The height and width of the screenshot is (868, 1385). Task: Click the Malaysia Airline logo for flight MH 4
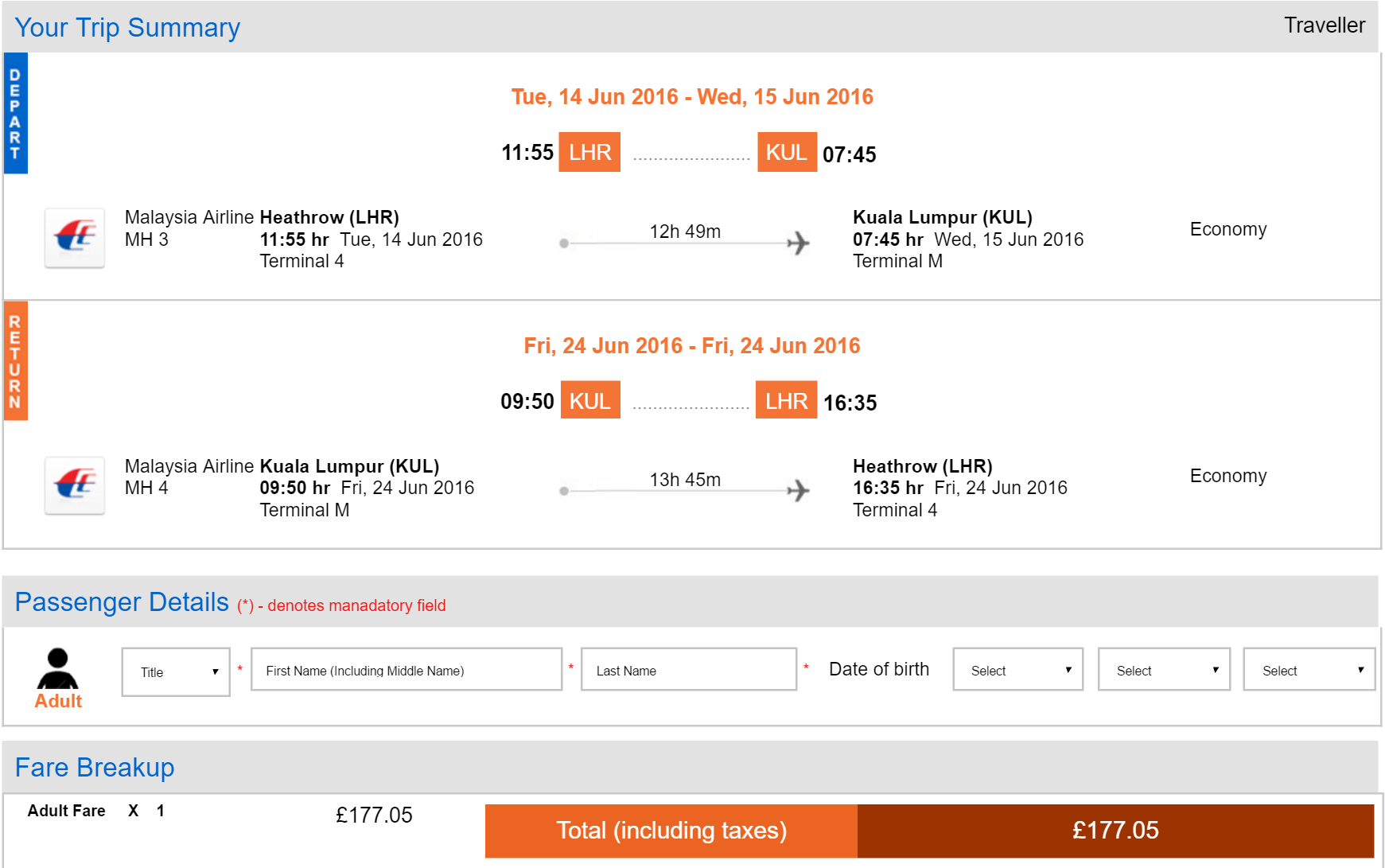coord(75,485)
